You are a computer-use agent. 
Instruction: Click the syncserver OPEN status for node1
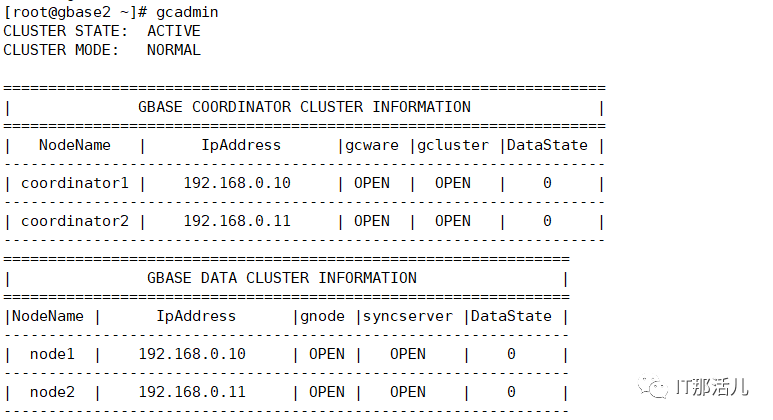(x=408, y=354)
